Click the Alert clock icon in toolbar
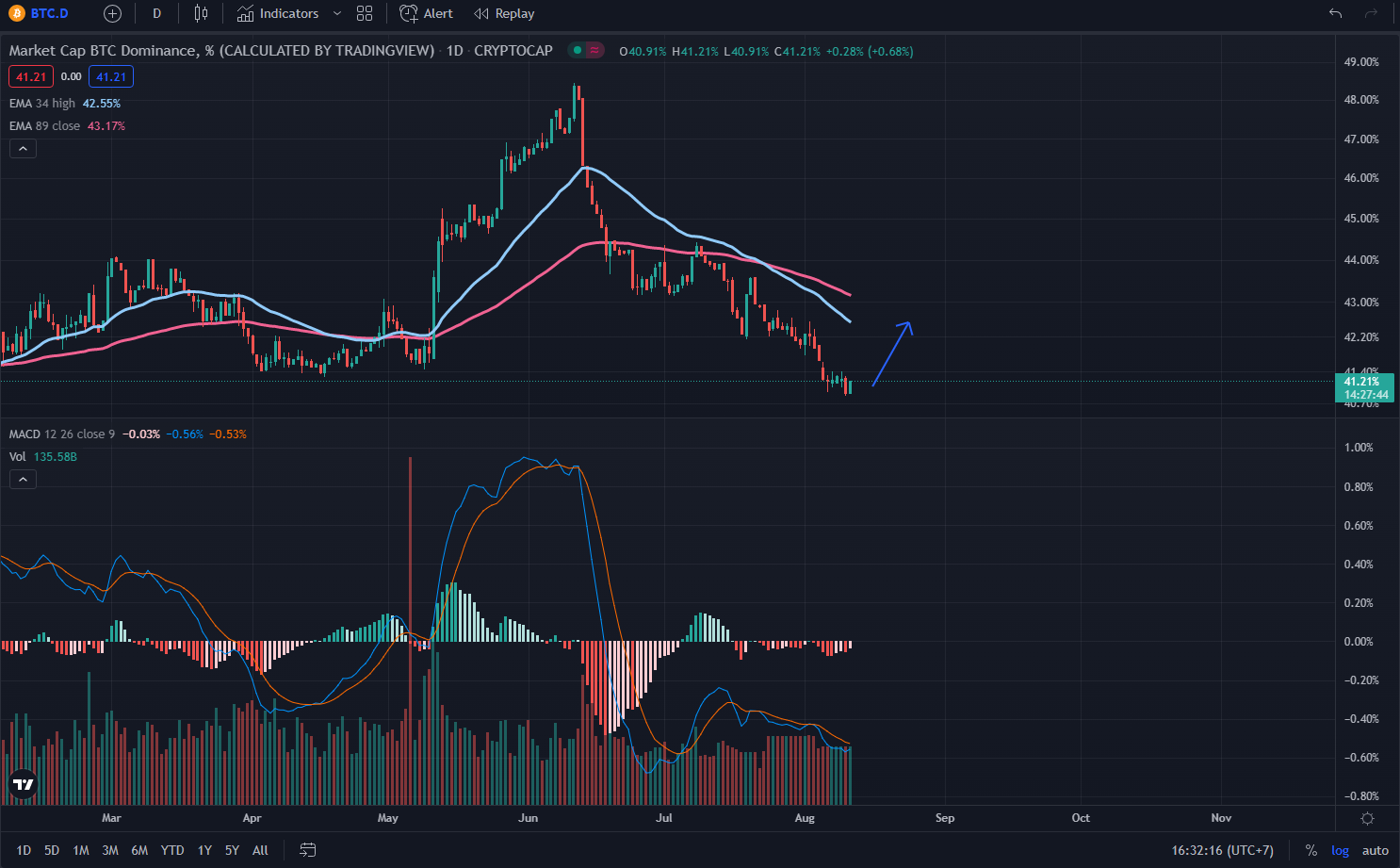Screen dimensions: 1400x868 point(409,13)
